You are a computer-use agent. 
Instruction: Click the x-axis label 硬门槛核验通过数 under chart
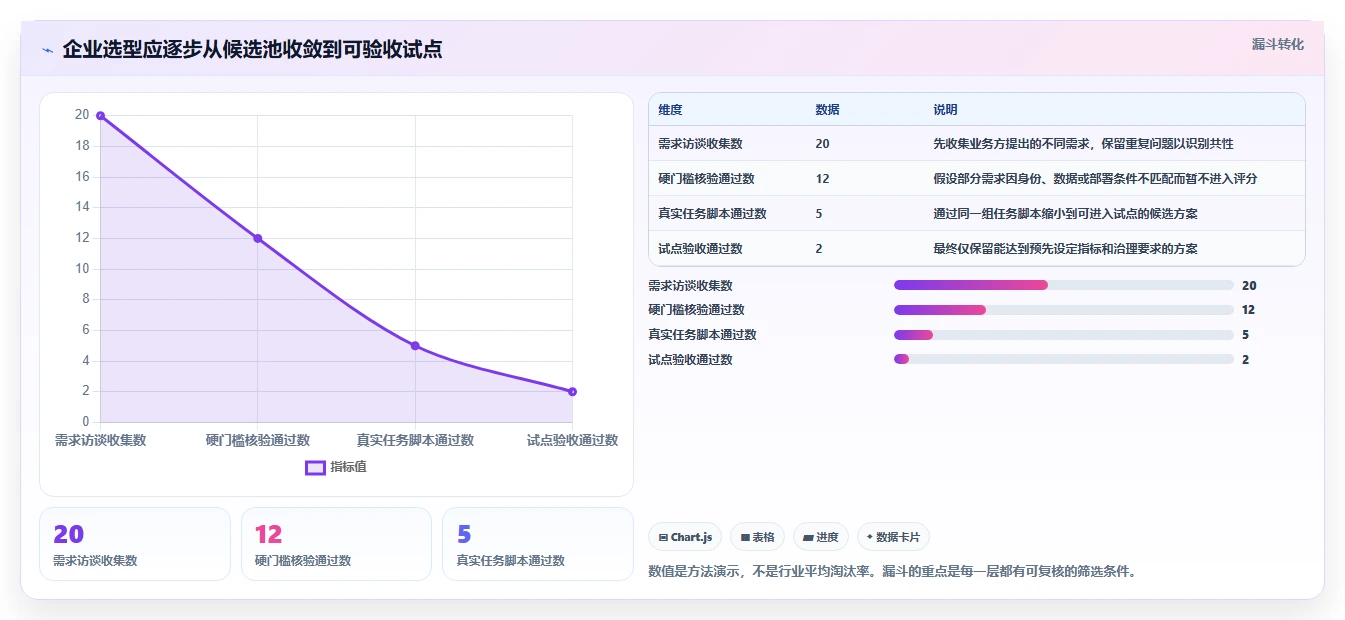pyautogui.click(x=257, y=440)
